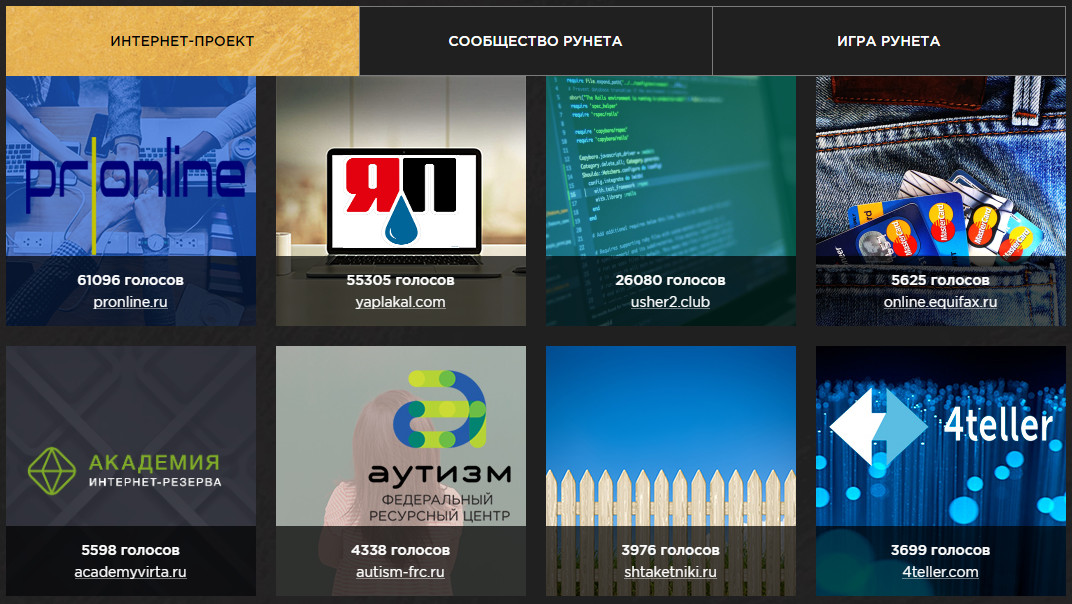Click the Аутизм федеральный ресурсный центр logo

pos(440,446)
